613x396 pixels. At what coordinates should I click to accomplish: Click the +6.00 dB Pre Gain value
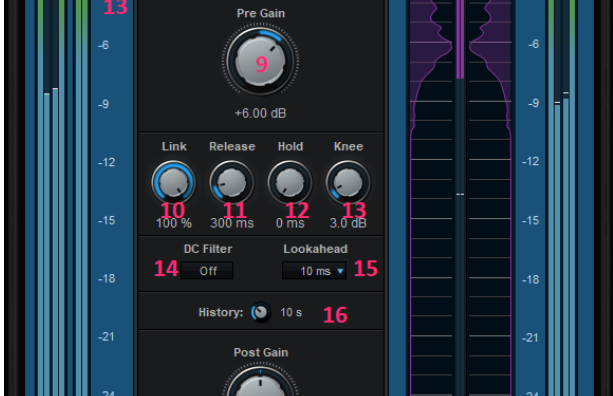(x=260, y=113)
